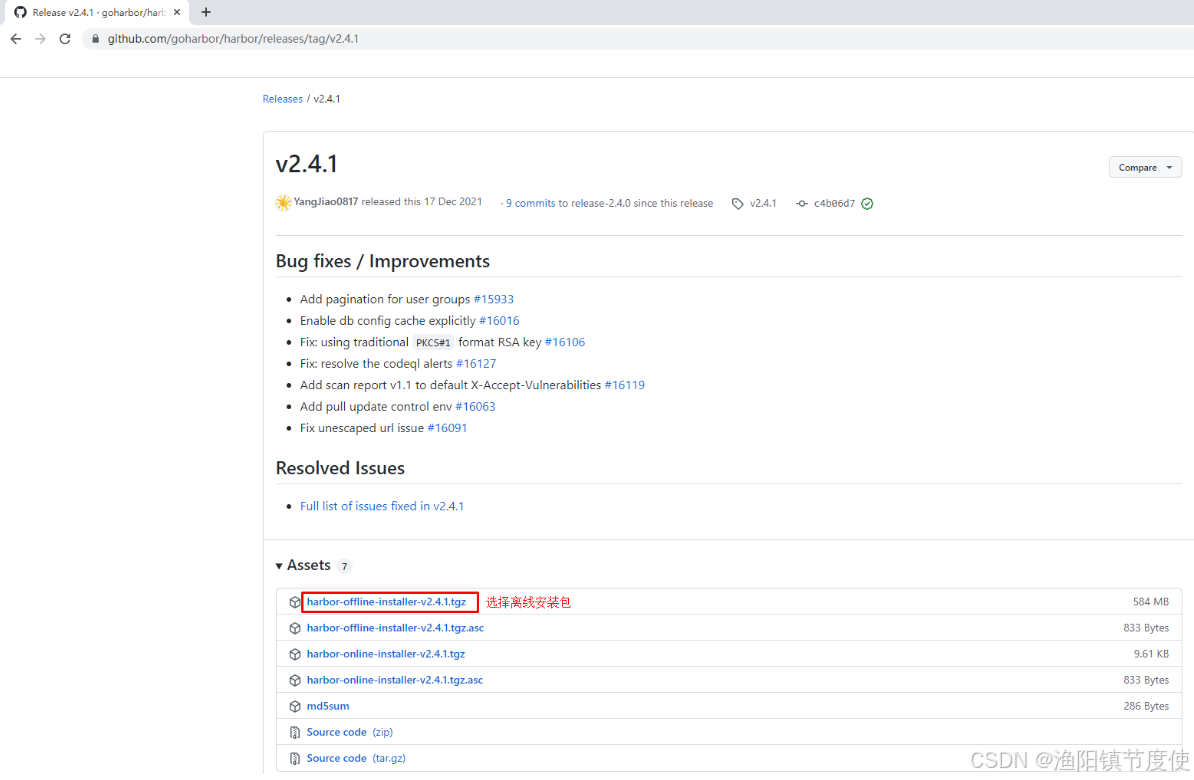Focus the github.com address bar URL

233,39
